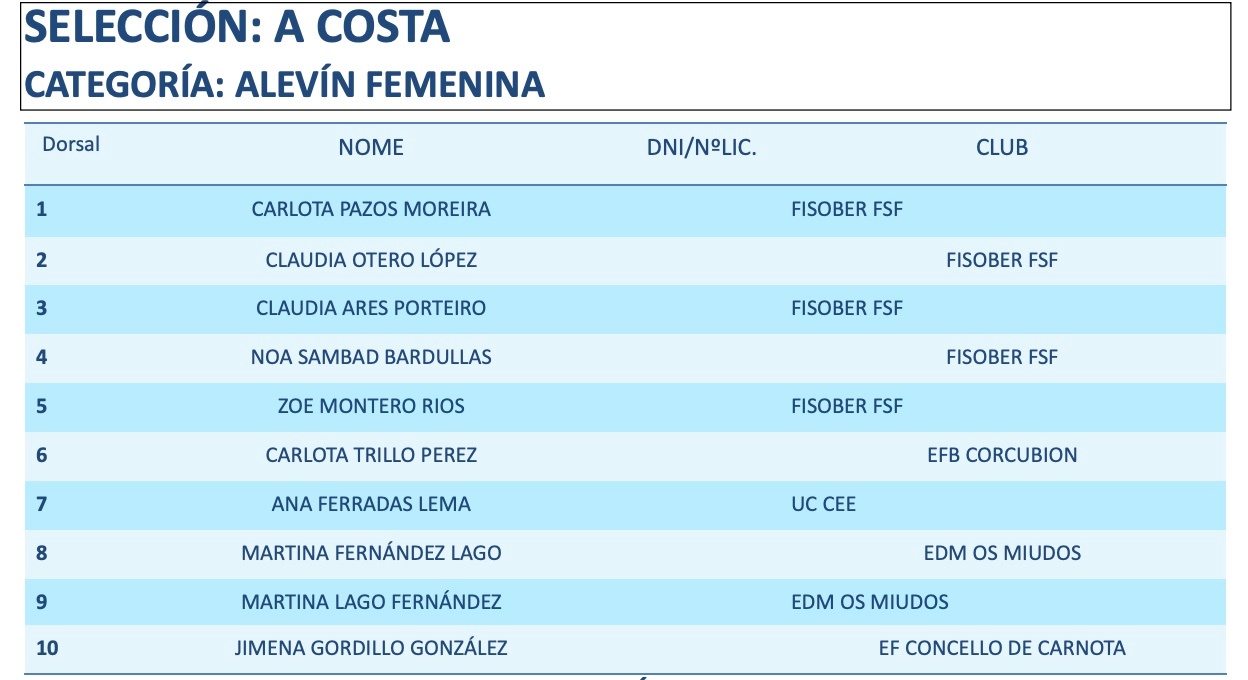
Task: Click player name CLAUDIA OTERO LÓPEZ
Action: point(371,260)
